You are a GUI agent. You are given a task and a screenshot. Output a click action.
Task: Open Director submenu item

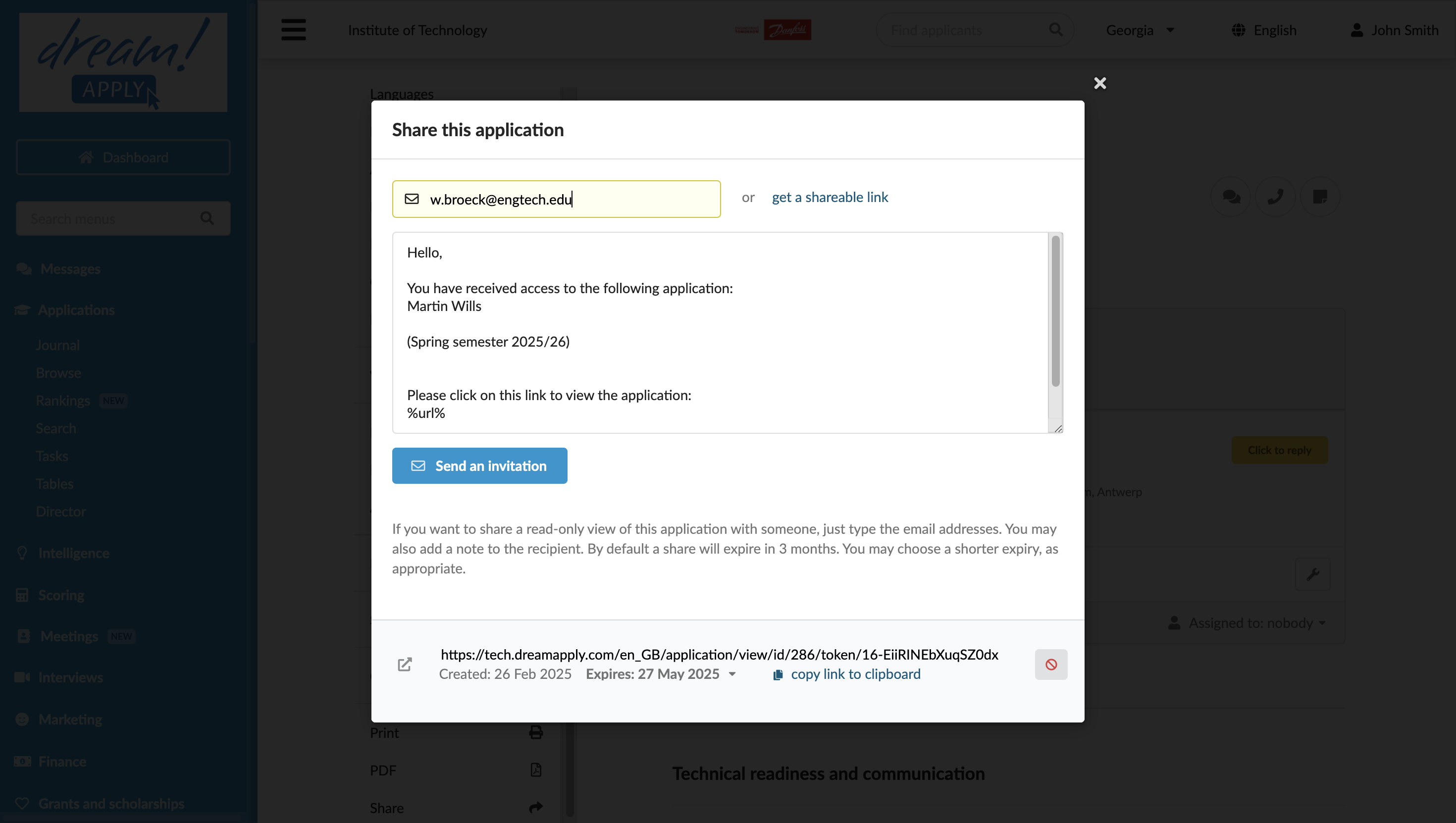pos(61,511)
